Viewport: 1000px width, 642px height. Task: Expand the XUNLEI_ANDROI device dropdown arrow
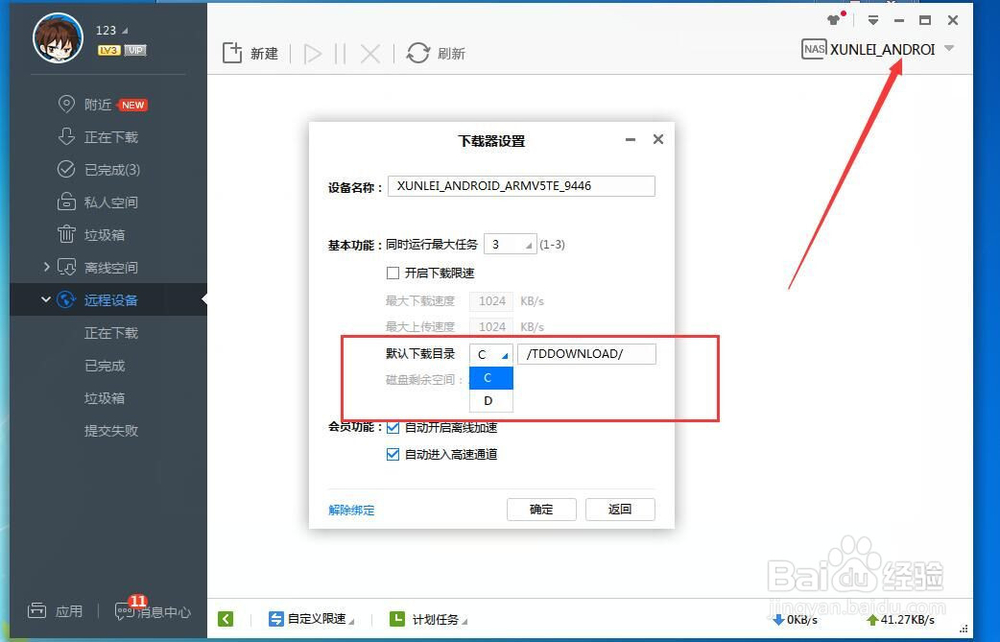coord(949,48)
